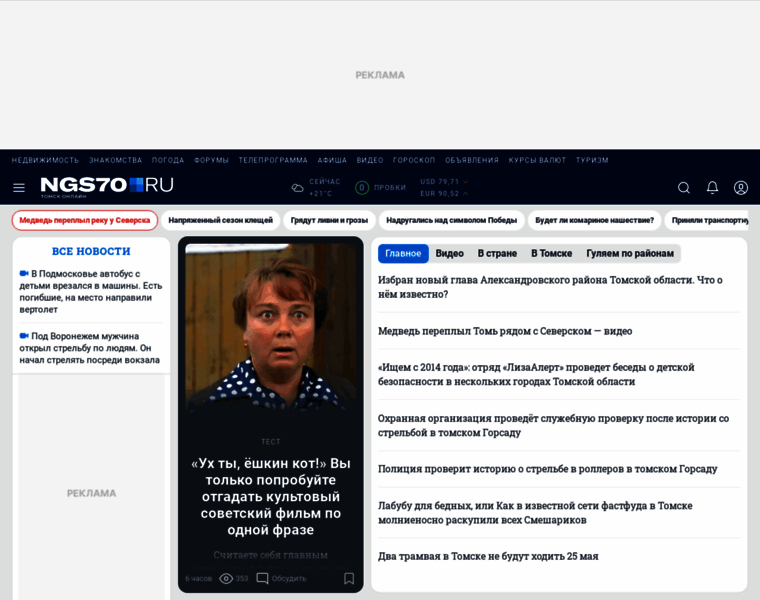This screenshot has height=600, width=760.
Task: Open the ЛизаАлерт child safety article
Action: (536, 374)
